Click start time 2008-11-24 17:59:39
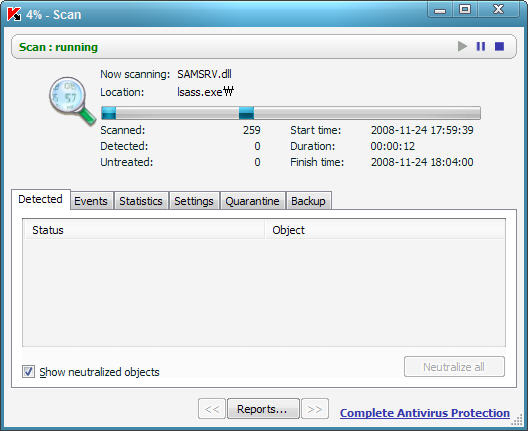Screen dimensions: 528x431 [422, 130]
